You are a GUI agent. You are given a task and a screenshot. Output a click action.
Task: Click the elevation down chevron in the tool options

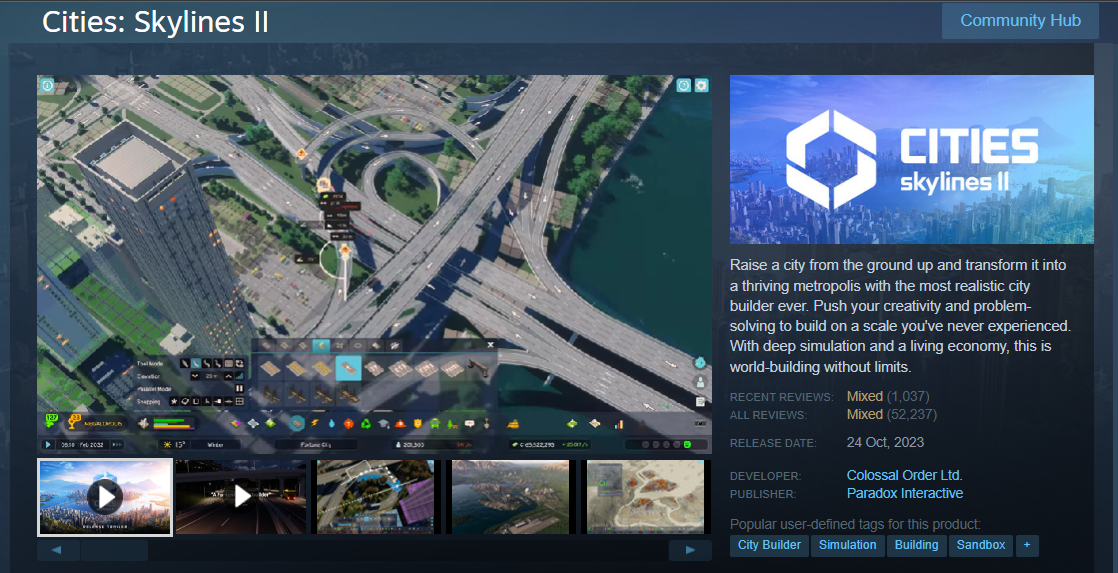[x=195, y=376]
